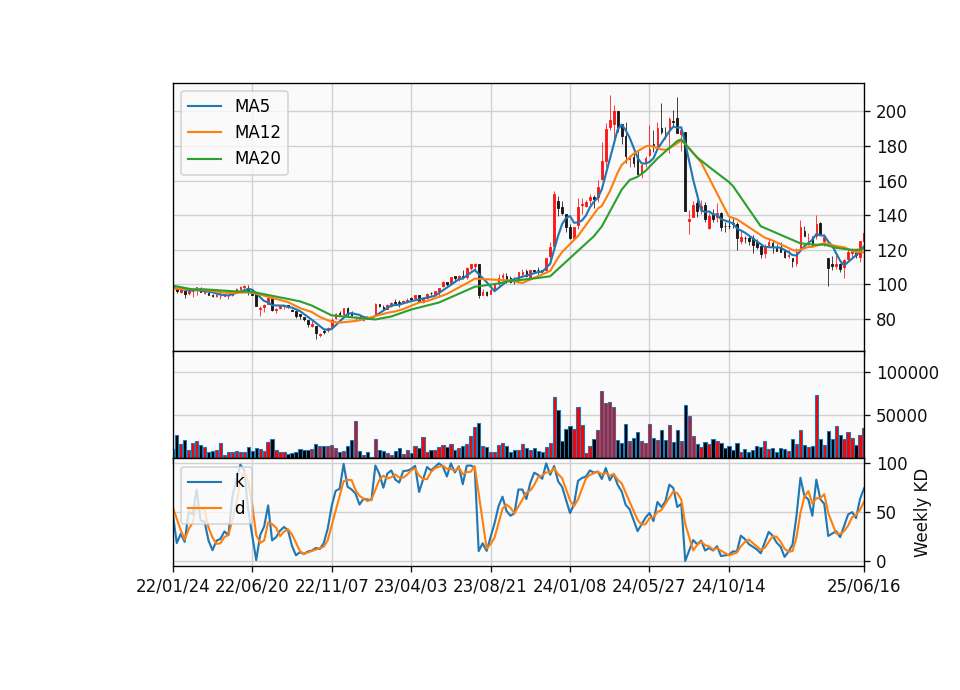
Task: Click the green MA20 legend line sample
Action: (204, 159)
